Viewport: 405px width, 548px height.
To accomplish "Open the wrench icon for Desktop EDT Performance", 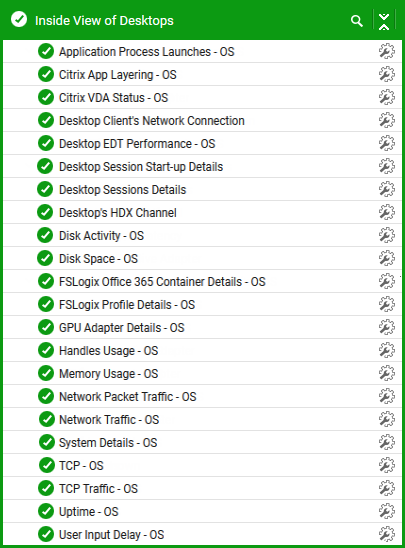I will tap(386, 144).
